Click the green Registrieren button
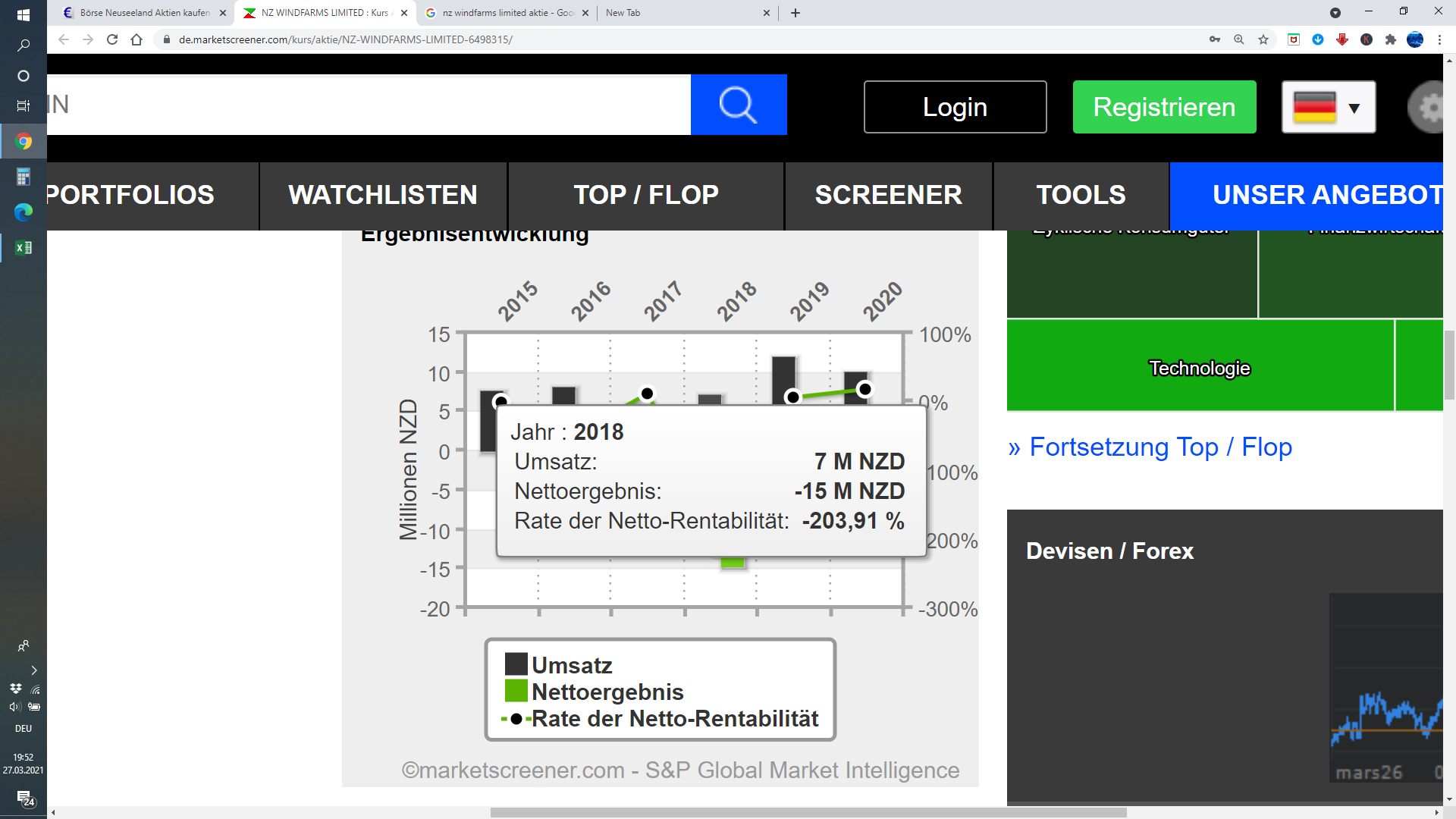Viewport: 1456px width, 819px height. click(x=1164, y=108)
